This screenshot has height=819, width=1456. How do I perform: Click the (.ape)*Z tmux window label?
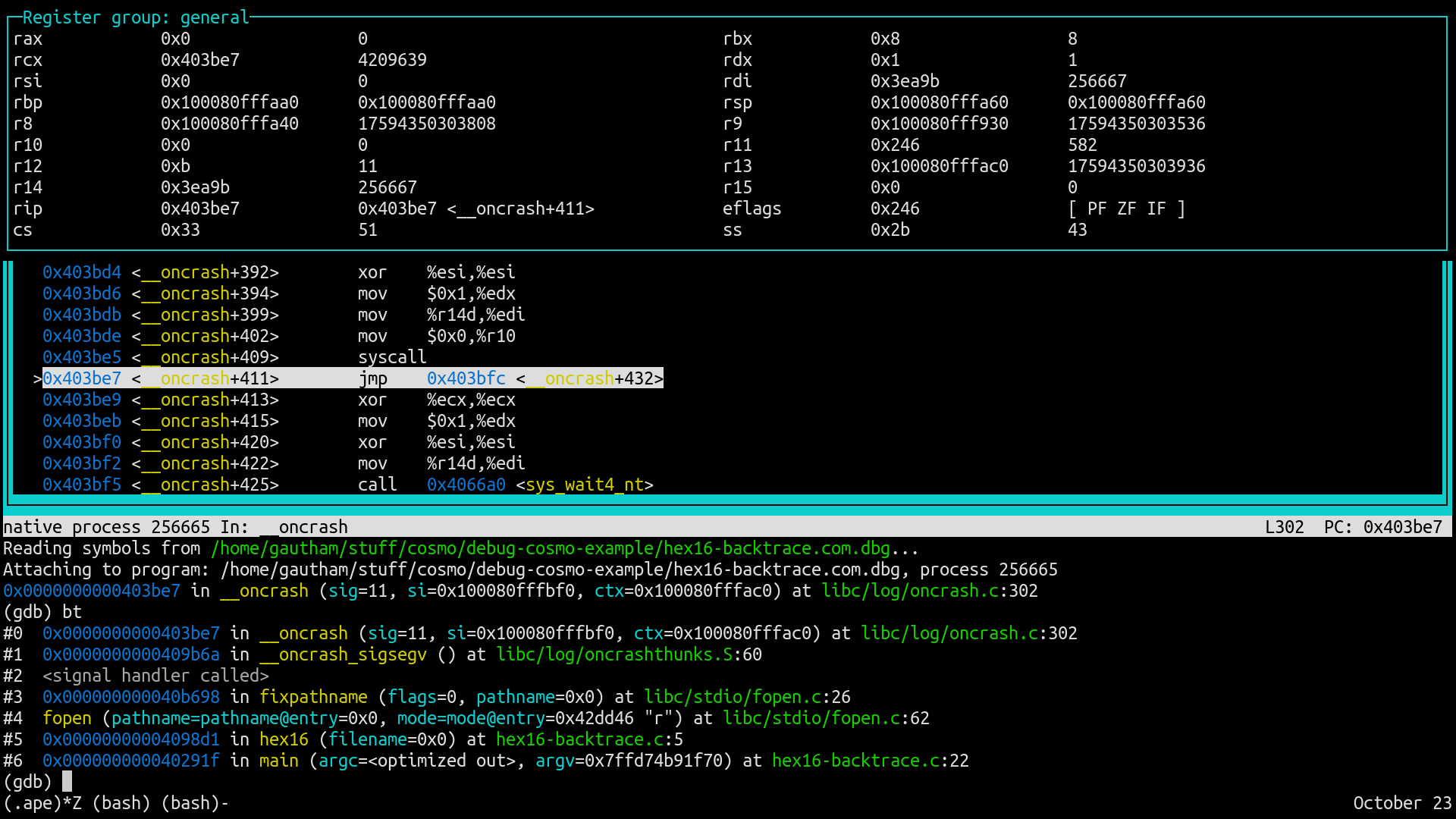pyautogui.click(x=42, y=803)
